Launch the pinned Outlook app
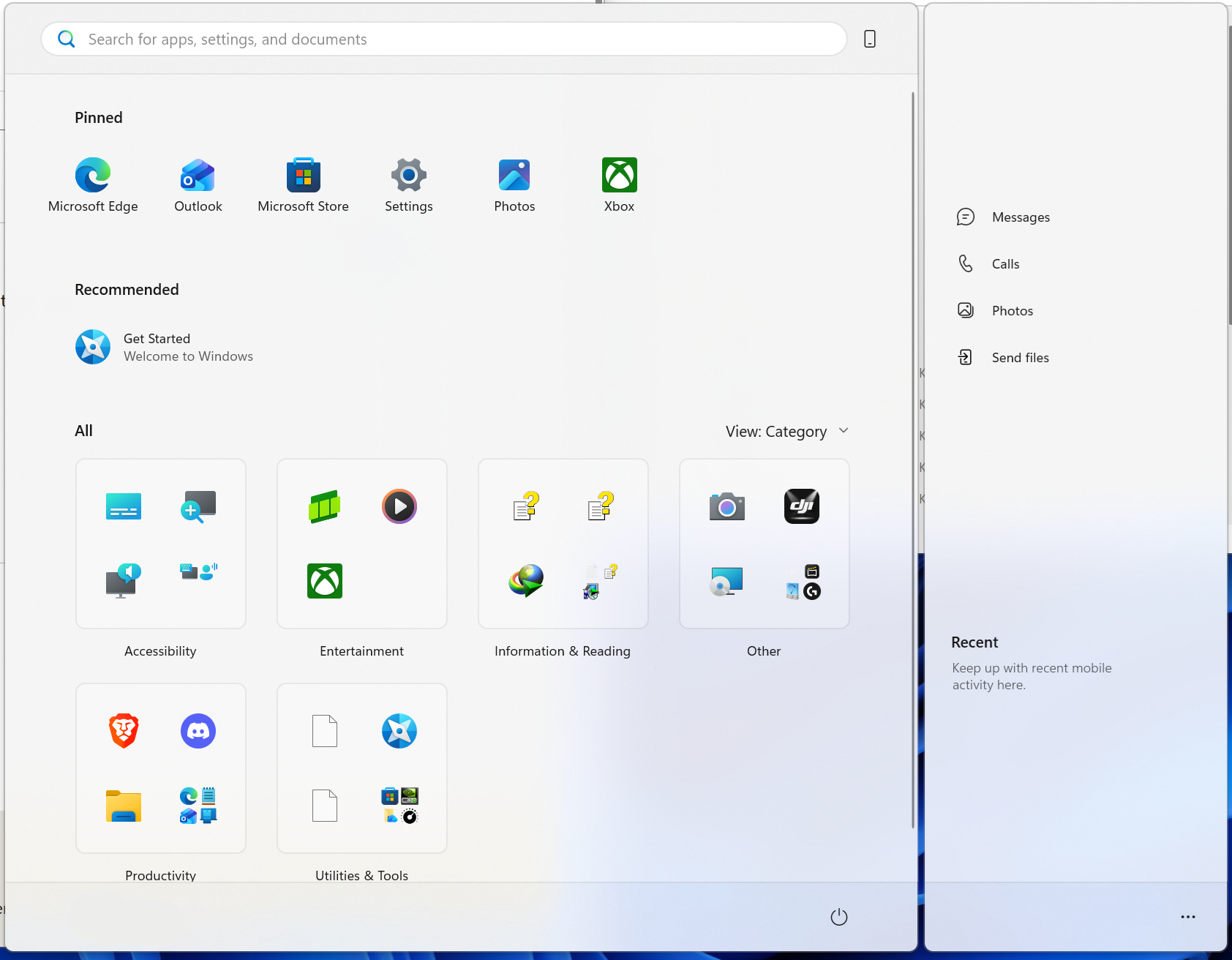This screenshot has width=1232, height=960. [198, 185]
